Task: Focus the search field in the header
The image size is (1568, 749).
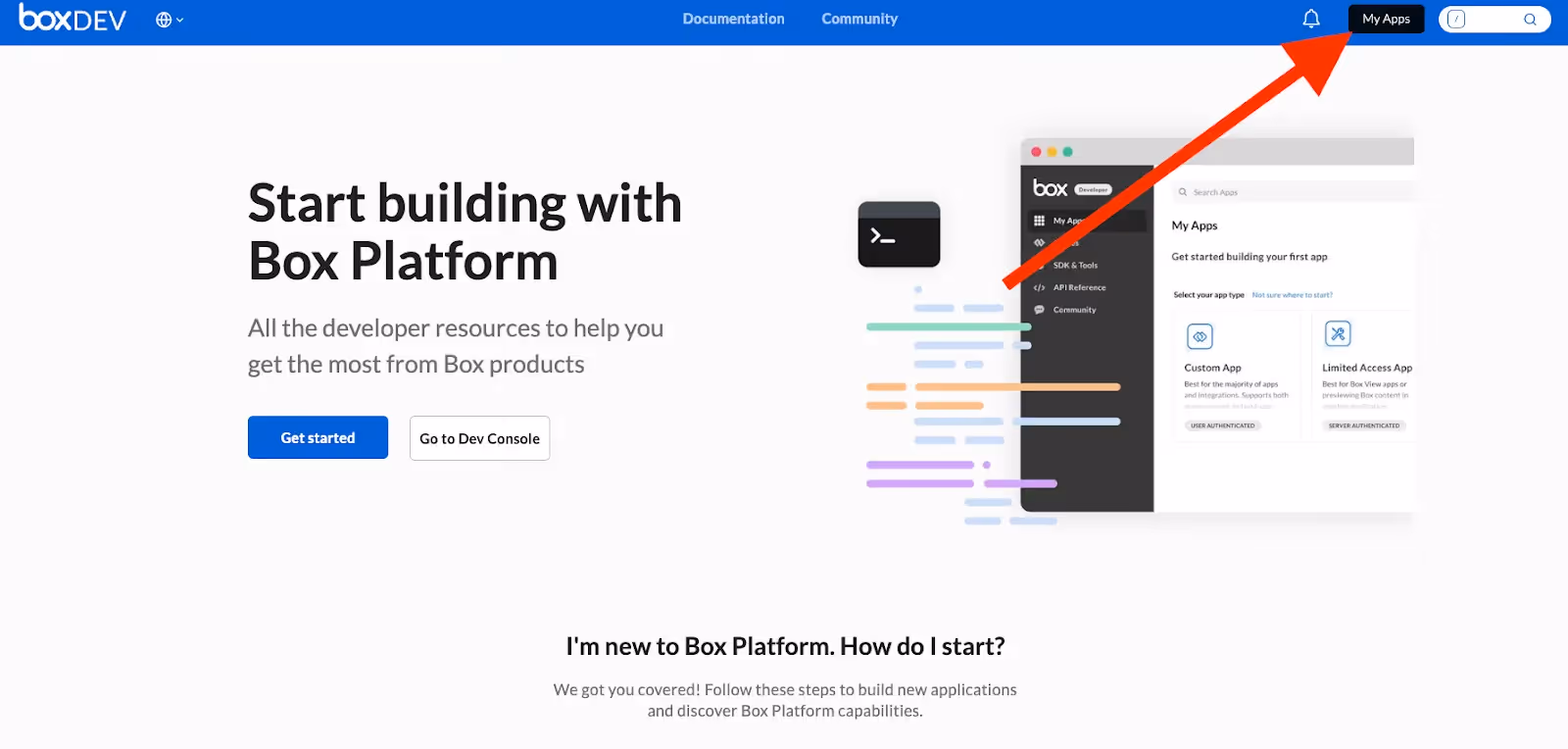Action: point(1494,20)
